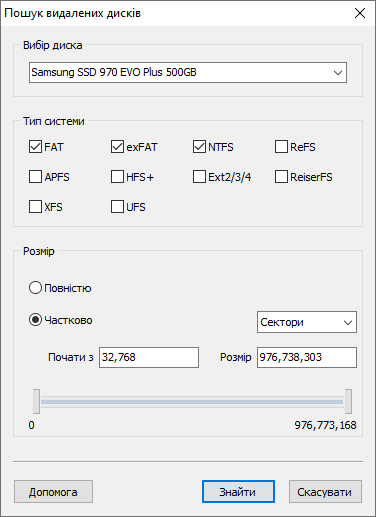Click the Почати з input field

tap(149, 357)
